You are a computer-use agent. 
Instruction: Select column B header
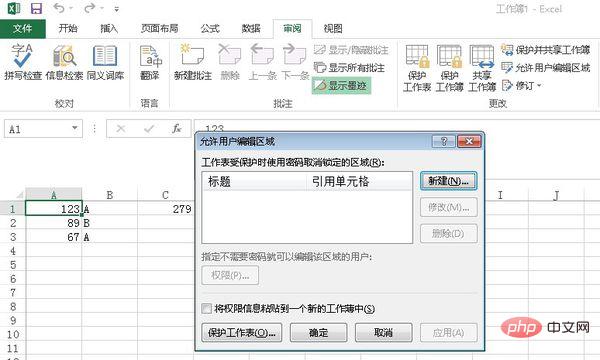(109, 195)
